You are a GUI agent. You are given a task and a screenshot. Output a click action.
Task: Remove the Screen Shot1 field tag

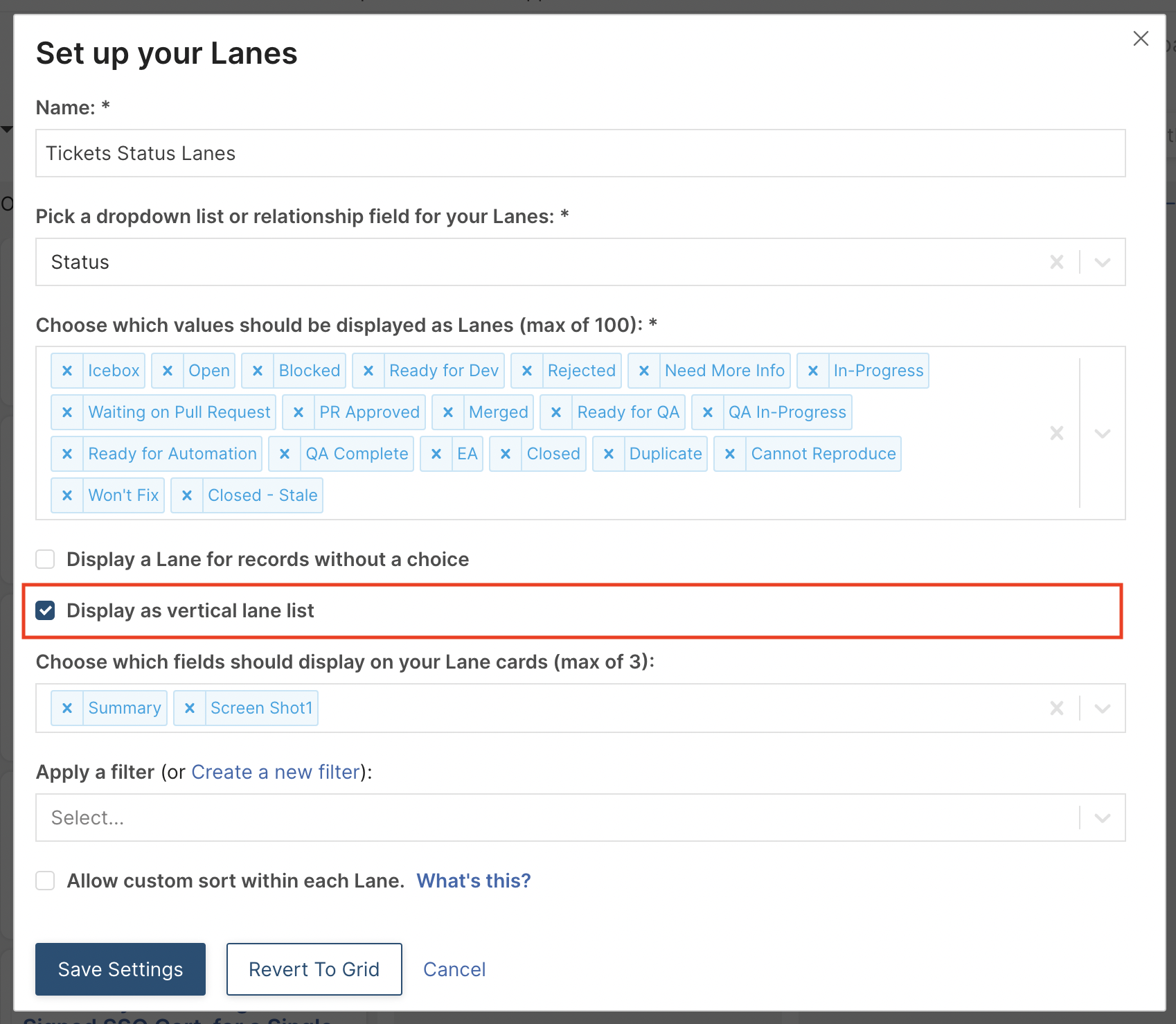(190, 708)
